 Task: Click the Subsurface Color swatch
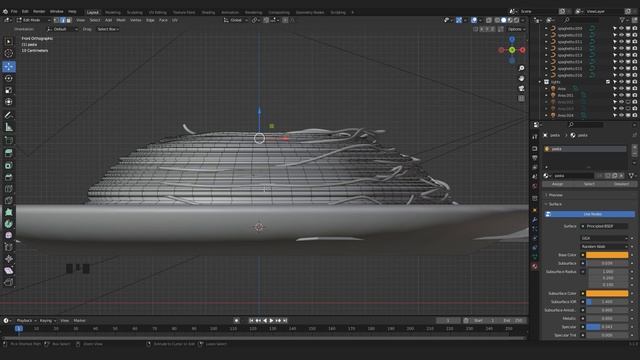(x=607, y=293)
